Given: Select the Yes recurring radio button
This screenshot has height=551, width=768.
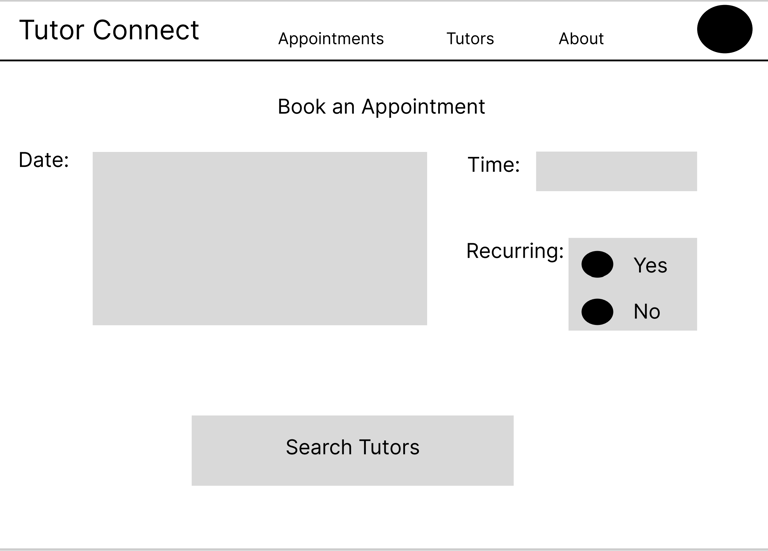Looking at the screenshot, I should [x=597, y=265].
